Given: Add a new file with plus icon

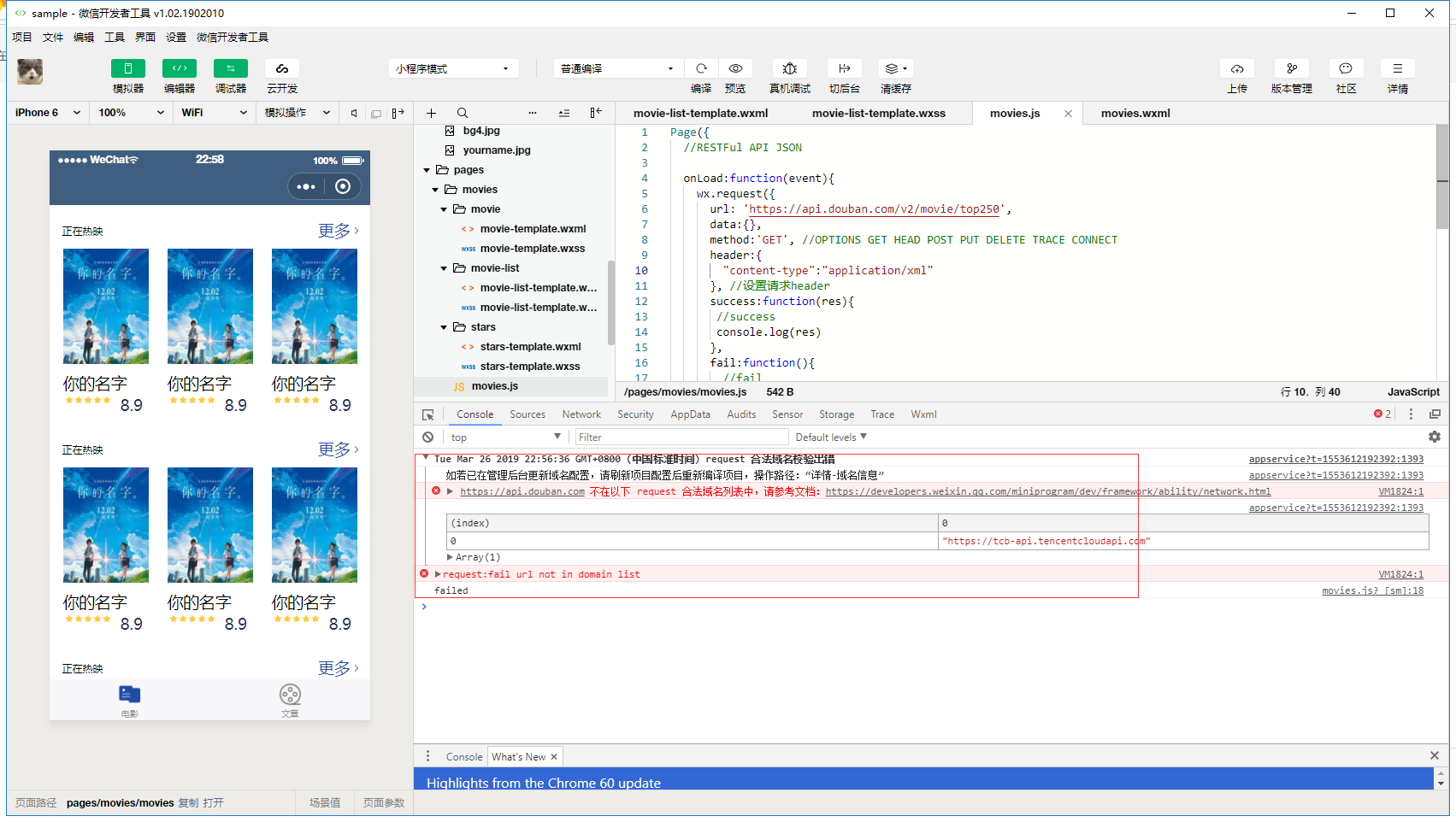Looking at the screenshot, I should (432, 113).
